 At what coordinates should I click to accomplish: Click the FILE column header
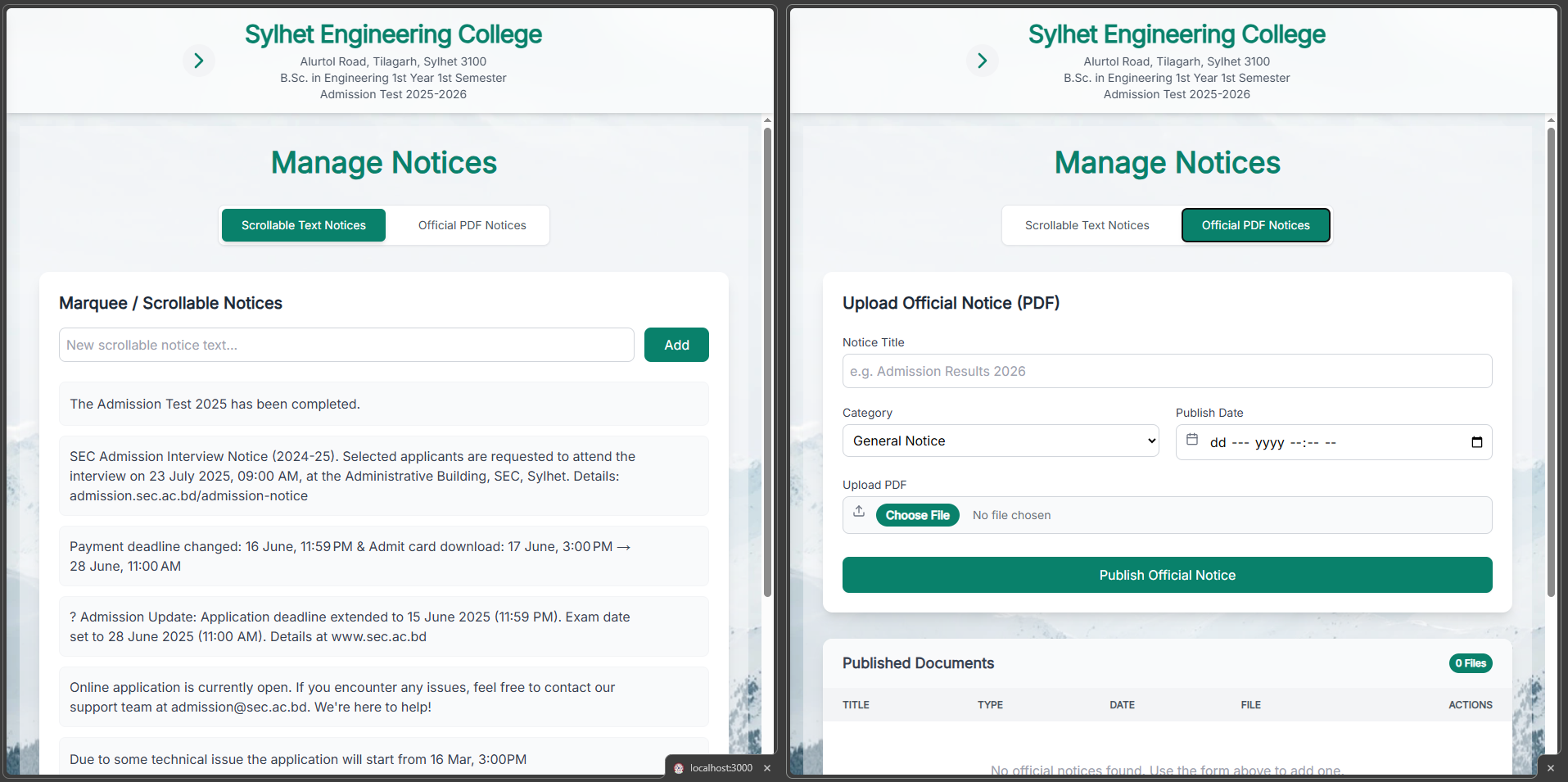click(x=1250, y=705)
